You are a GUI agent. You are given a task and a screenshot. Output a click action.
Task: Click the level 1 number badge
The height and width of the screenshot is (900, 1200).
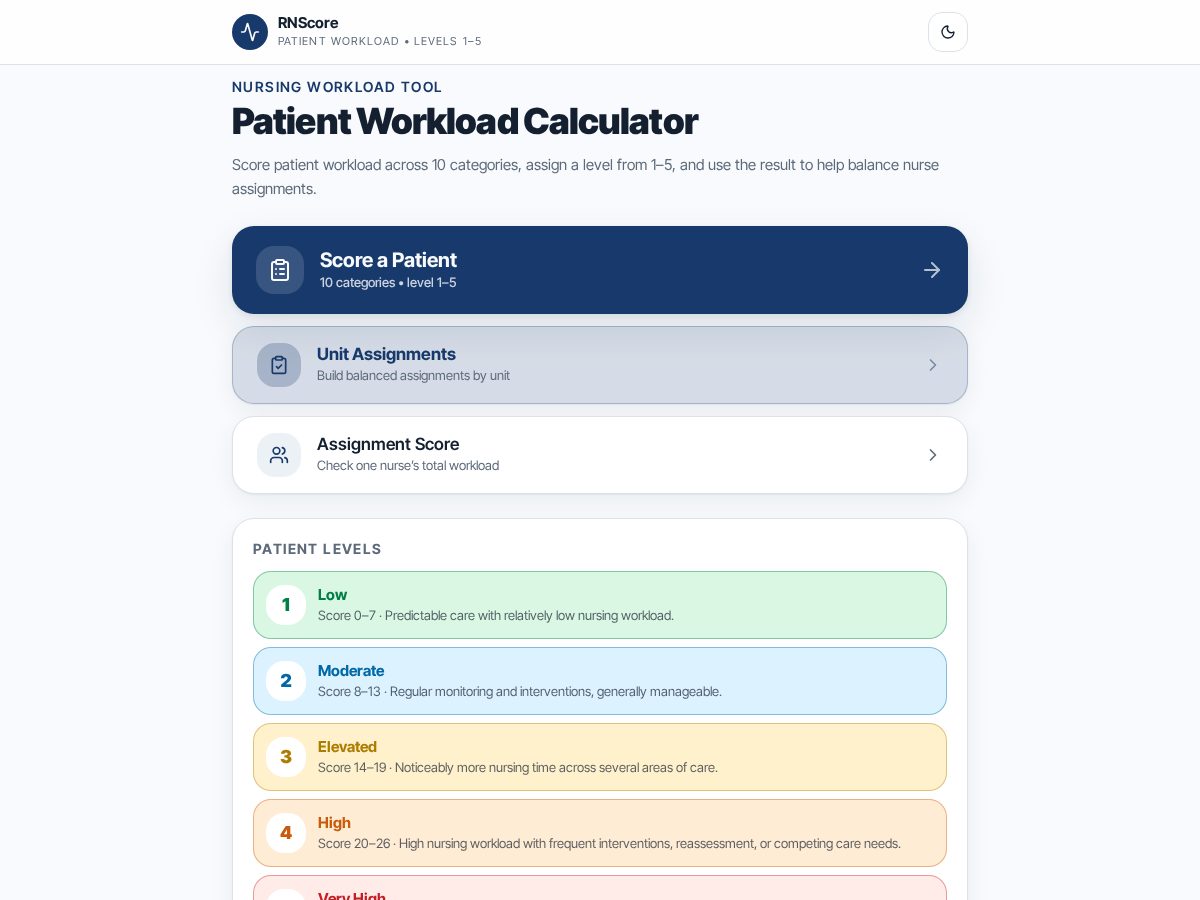point(286,605)
